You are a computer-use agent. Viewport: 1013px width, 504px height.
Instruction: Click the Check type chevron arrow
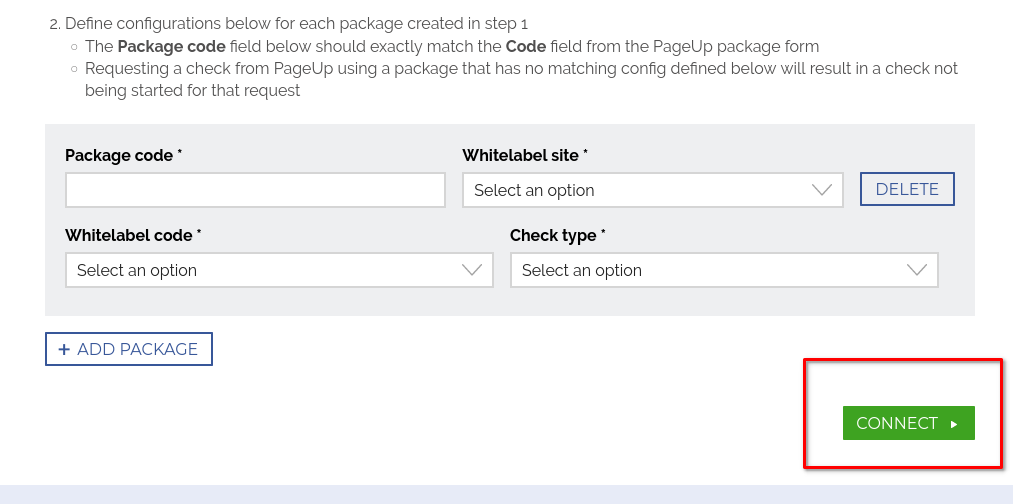pyautogui.click(x=916, y=270)
